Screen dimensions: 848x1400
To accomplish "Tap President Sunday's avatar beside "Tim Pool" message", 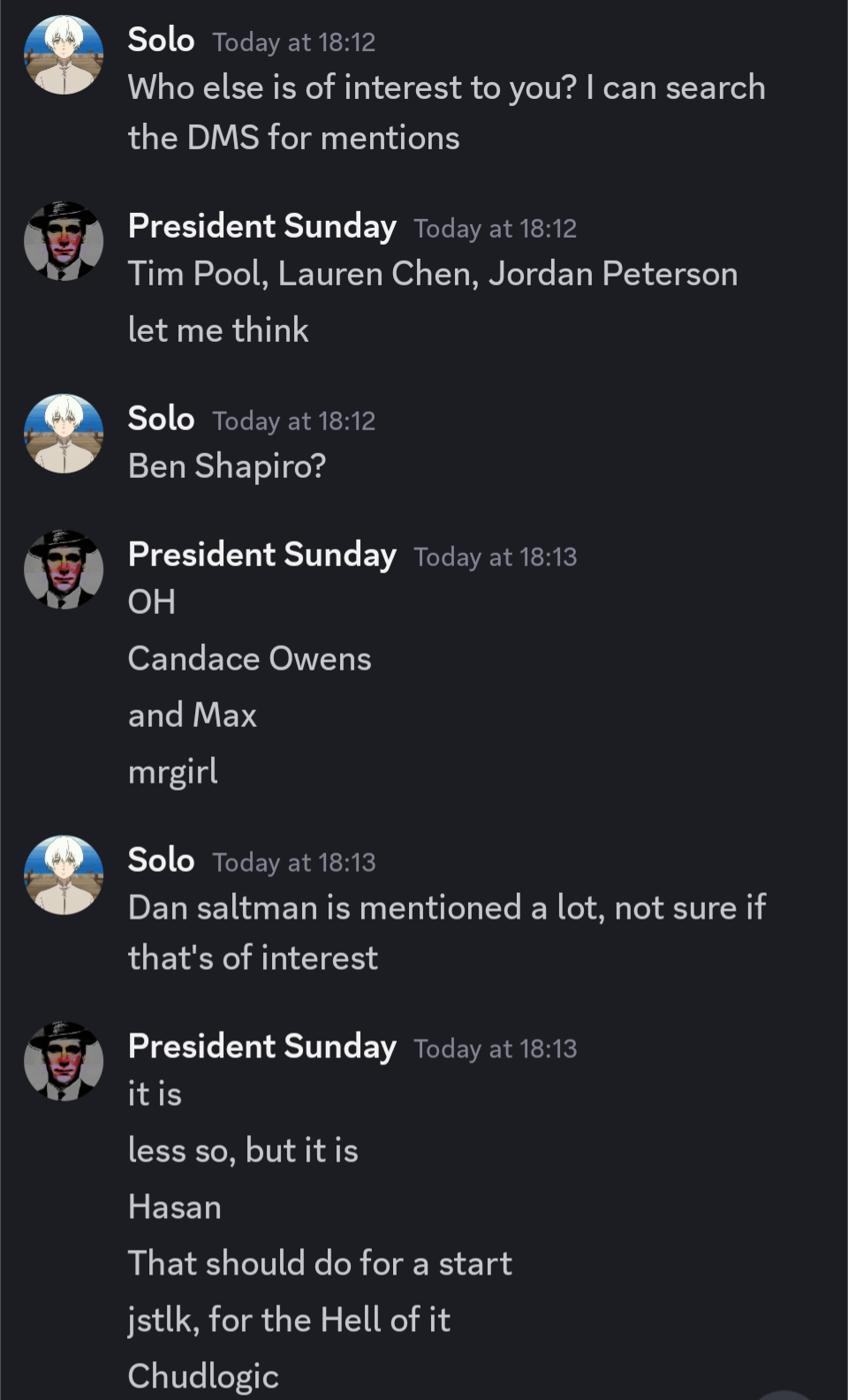I will (63, 241).
